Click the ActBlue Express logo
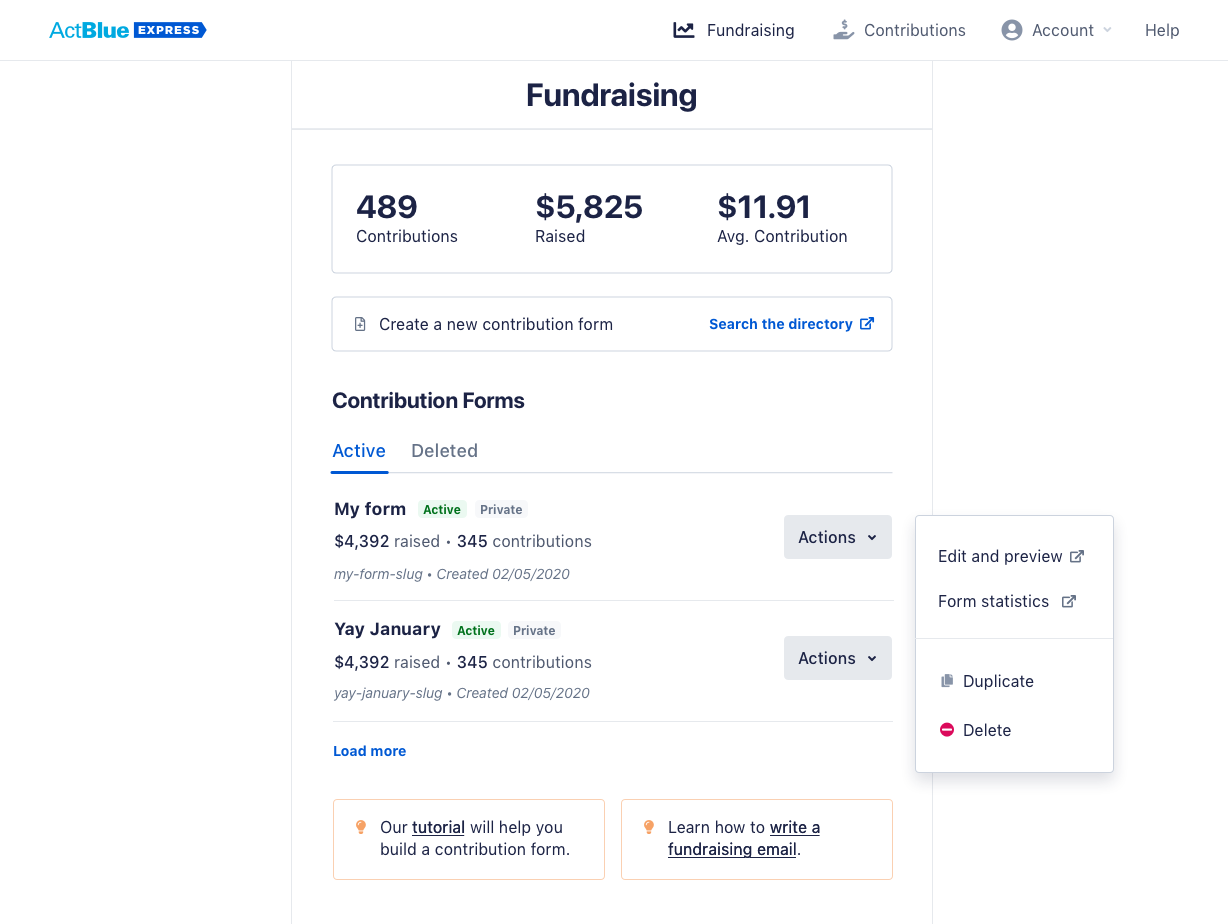The width and height of the screenshot is (1228, 924). [128, 30]
